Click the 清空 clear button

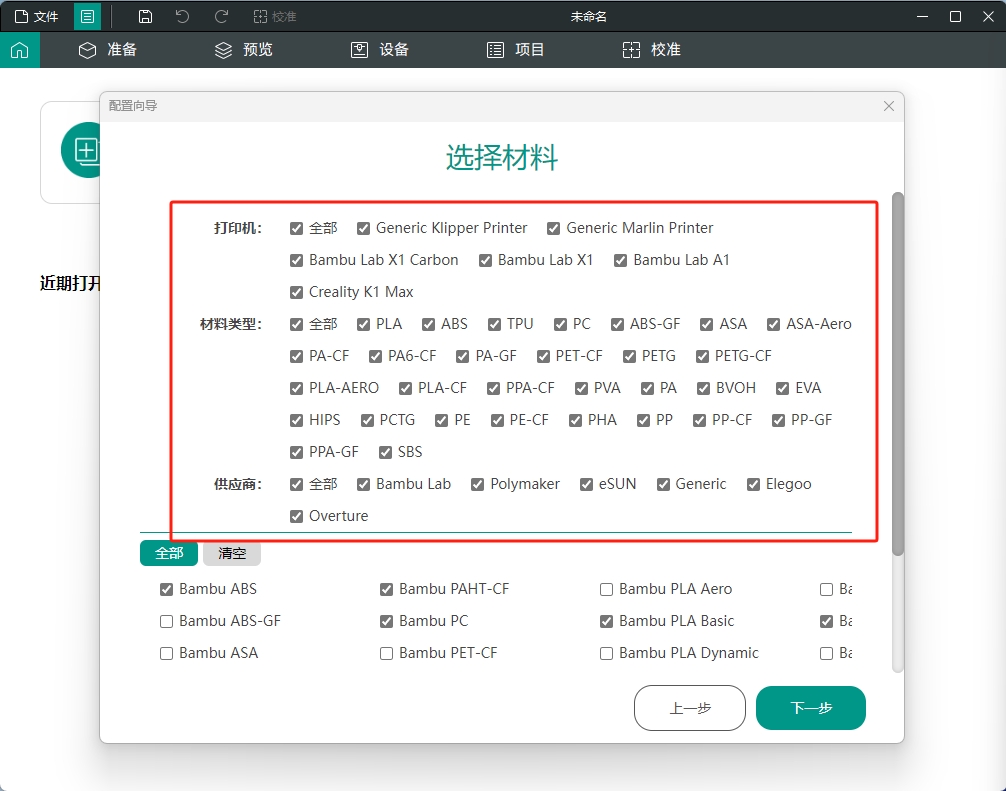click(x=232, y=554)
